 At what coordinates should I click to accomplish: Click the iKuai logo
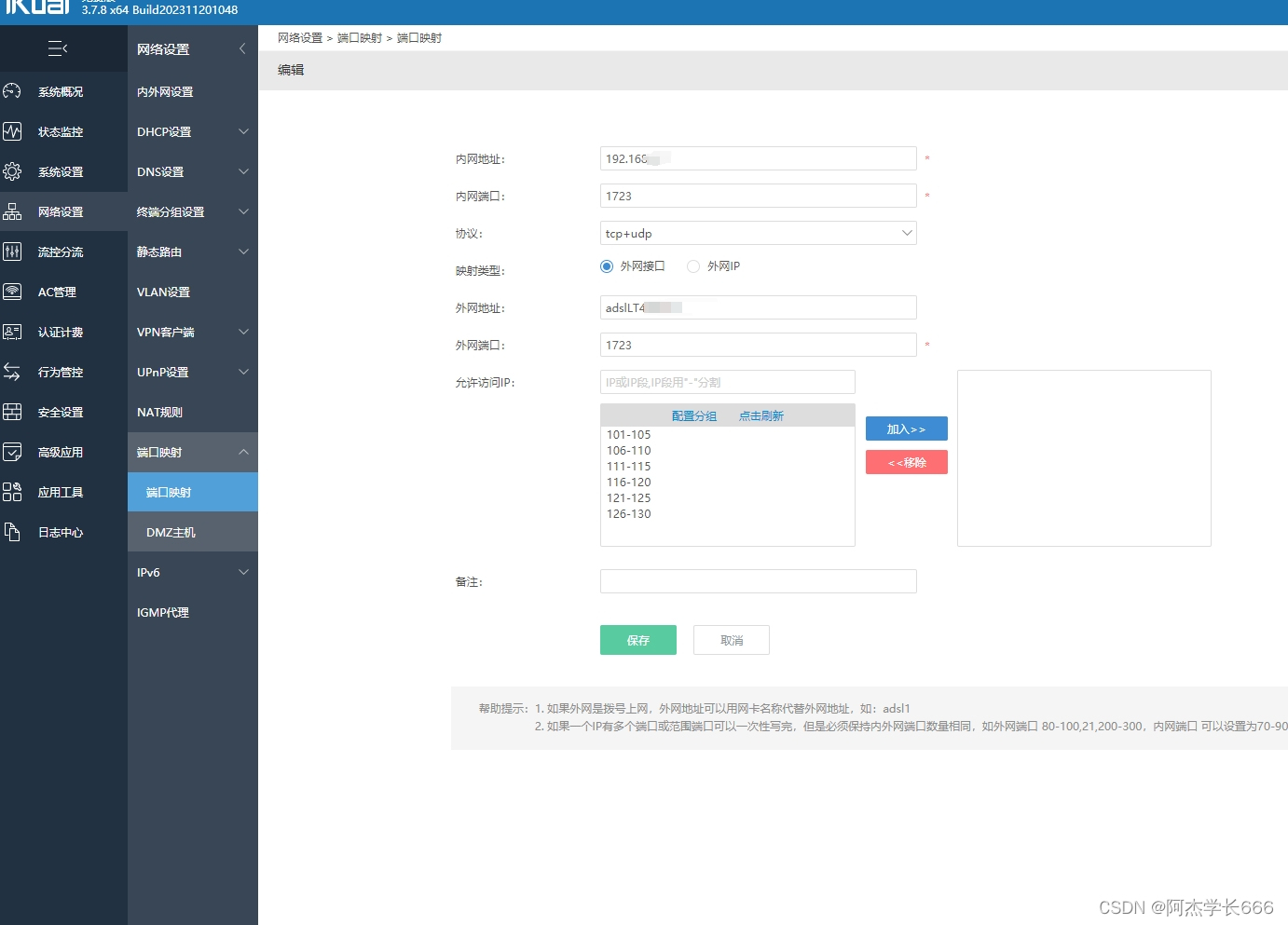pos(37,7)
